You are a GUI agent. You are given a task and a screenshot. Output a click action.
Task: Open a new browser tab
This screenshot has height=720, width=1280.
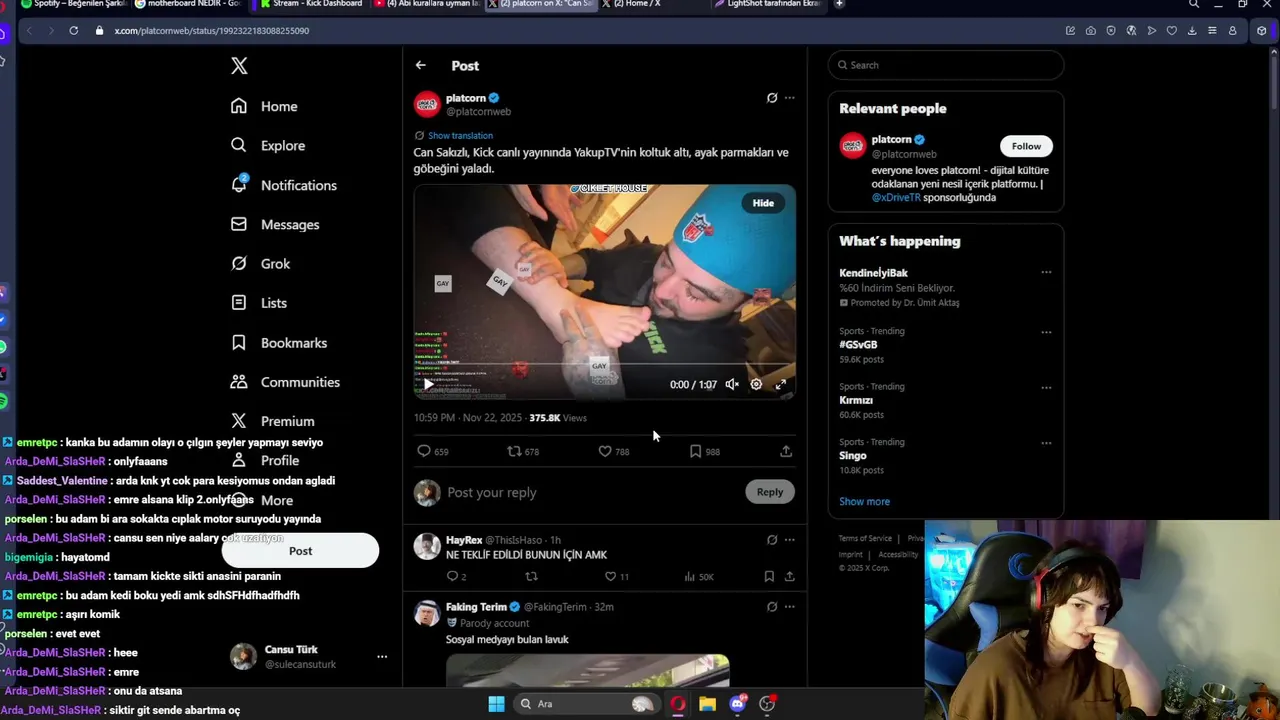pos(839,4)
